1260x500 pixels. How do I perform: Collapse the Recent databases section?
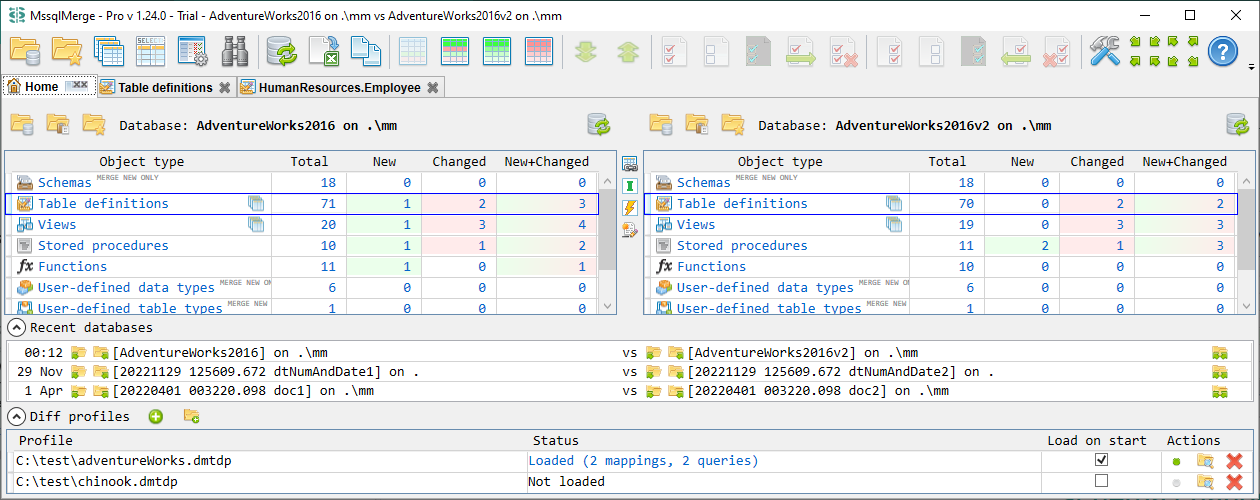pos(16,327)
